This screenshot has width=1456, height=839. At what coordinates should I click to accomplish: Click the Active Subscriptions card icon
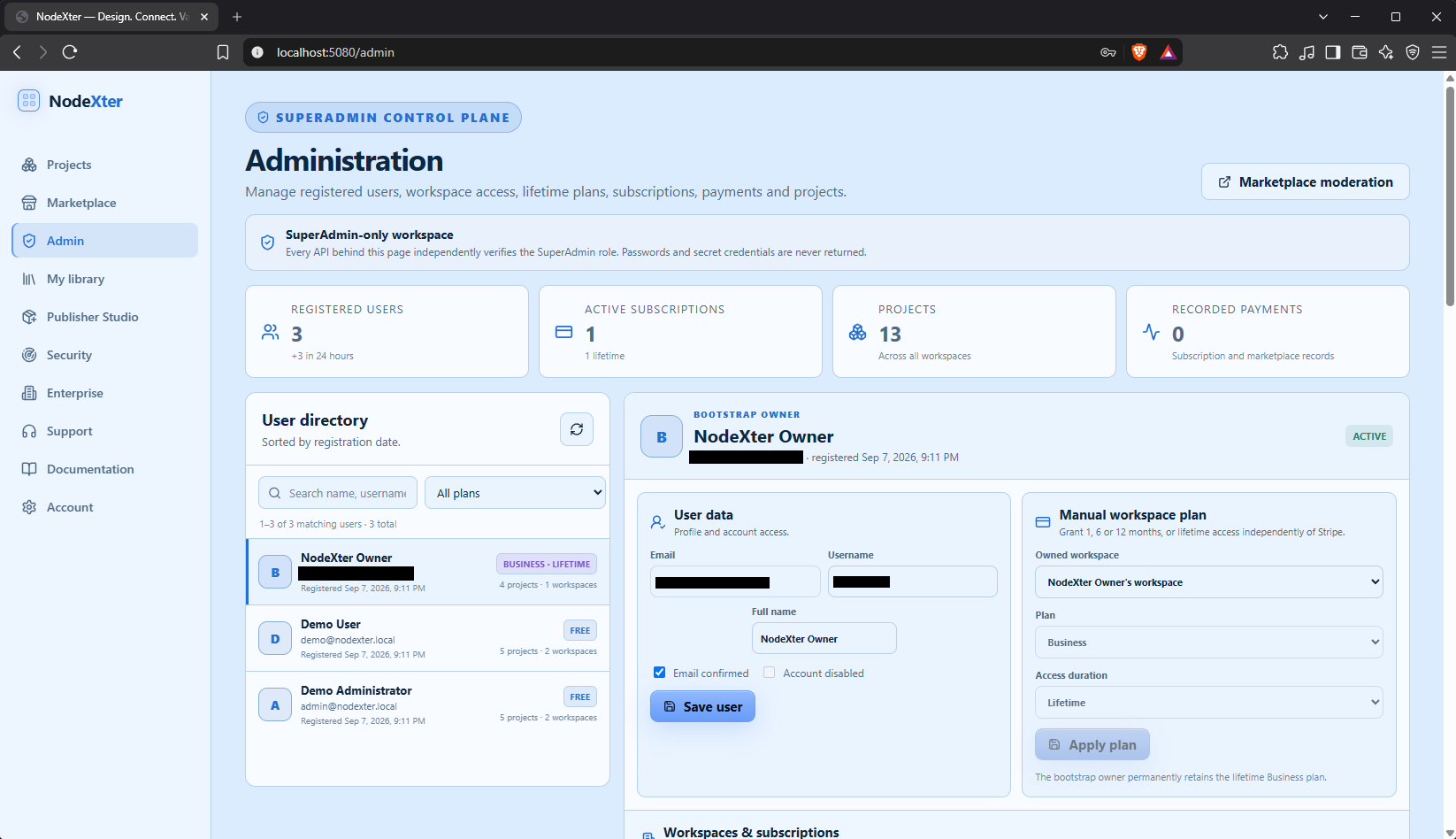click(x=564, y=332)
